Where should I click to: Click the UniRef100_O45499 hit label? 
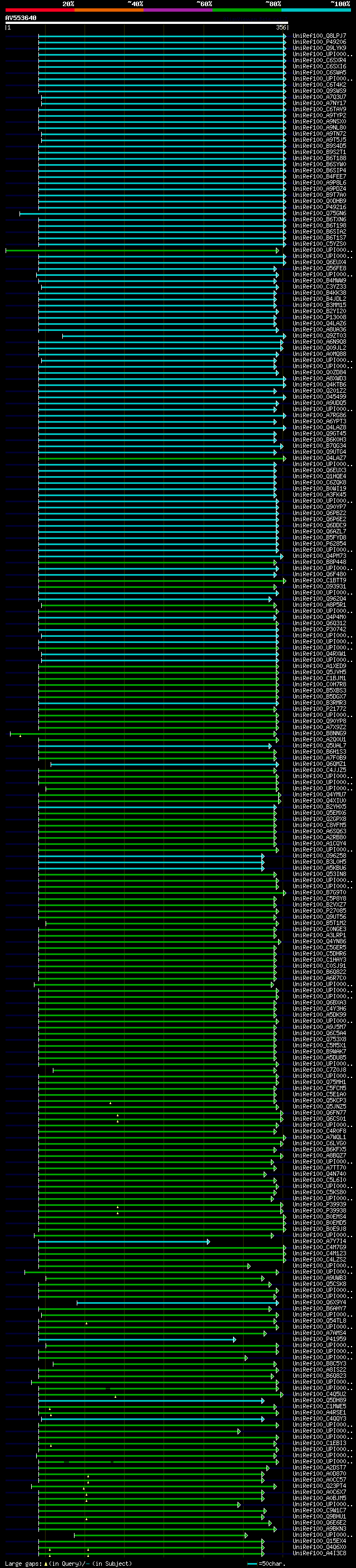(319, 397)
